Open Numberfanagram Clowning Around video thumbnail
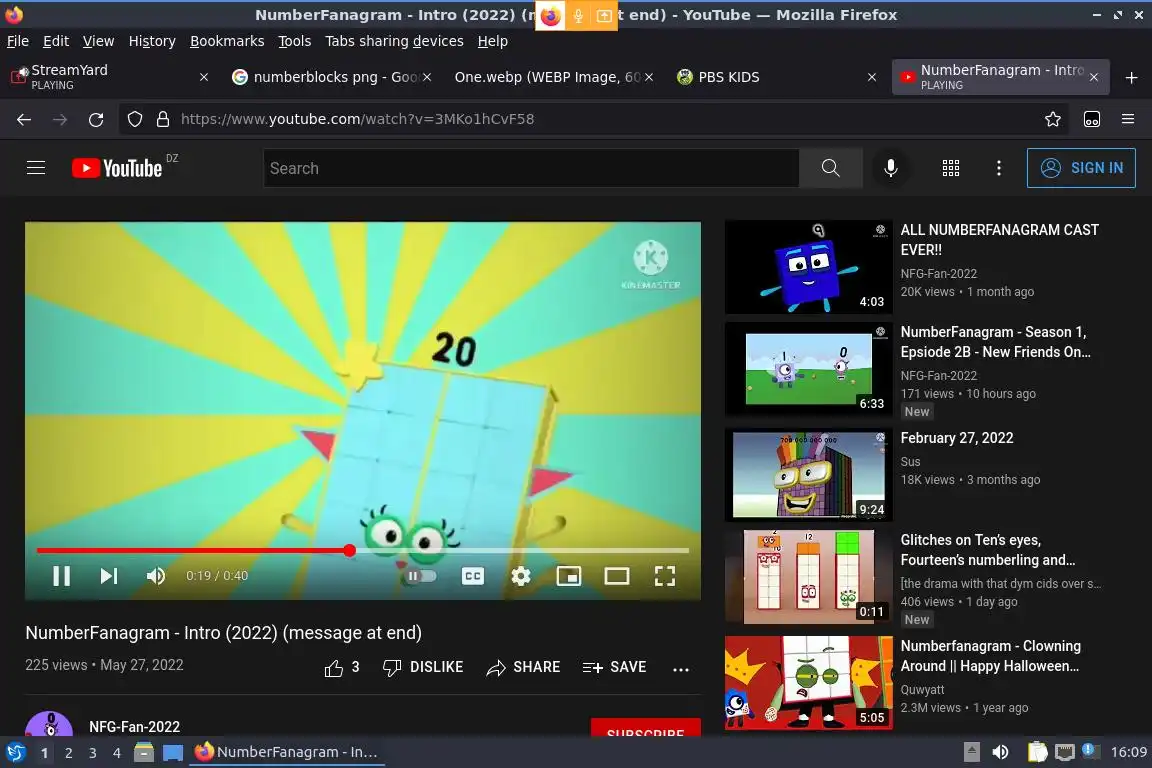 tap(808, 683)
